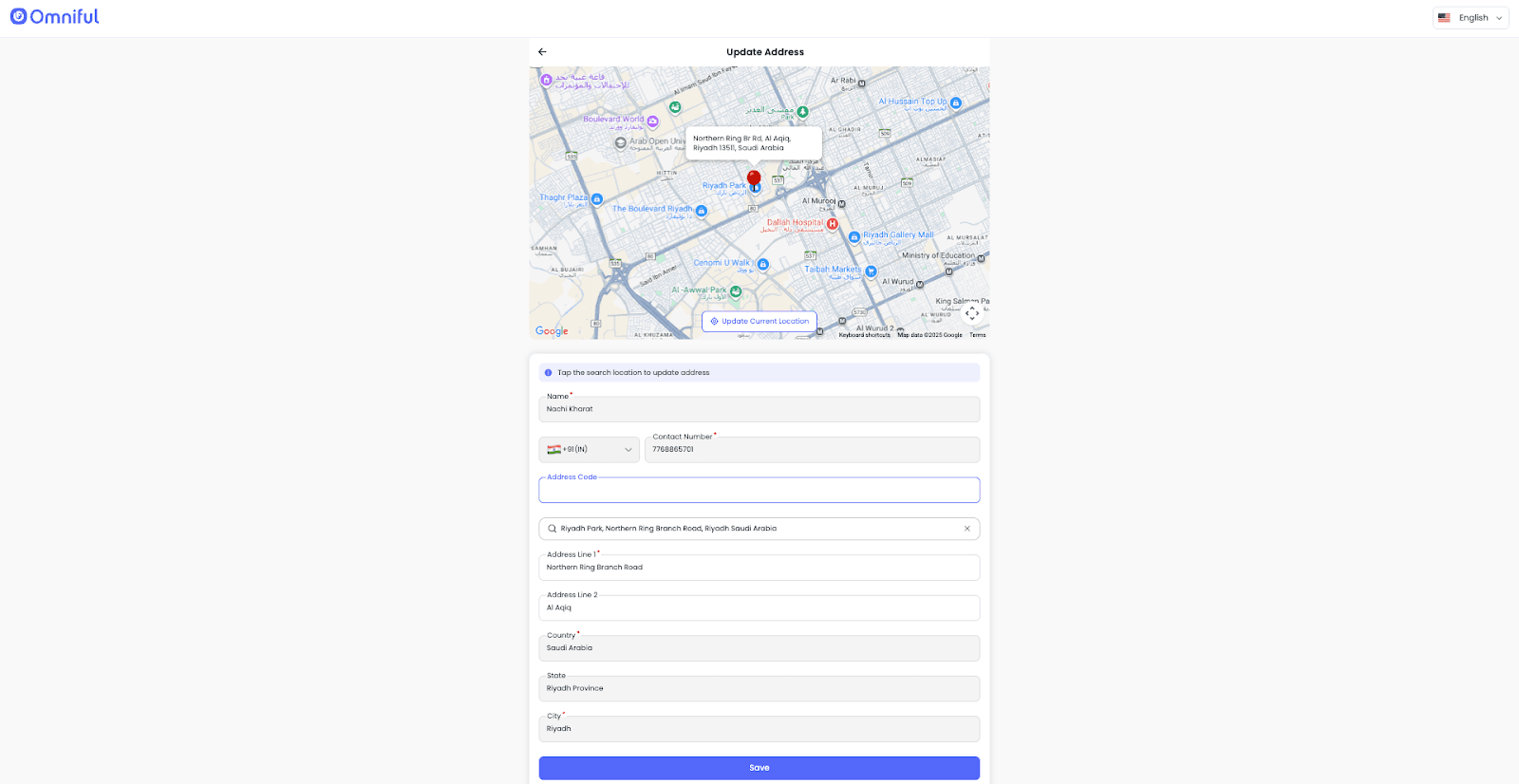Click the Omniful logo

click(54, 17)
